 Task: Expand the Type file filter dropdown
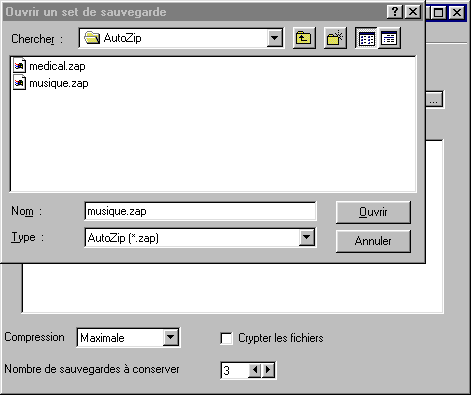(306, 237)
